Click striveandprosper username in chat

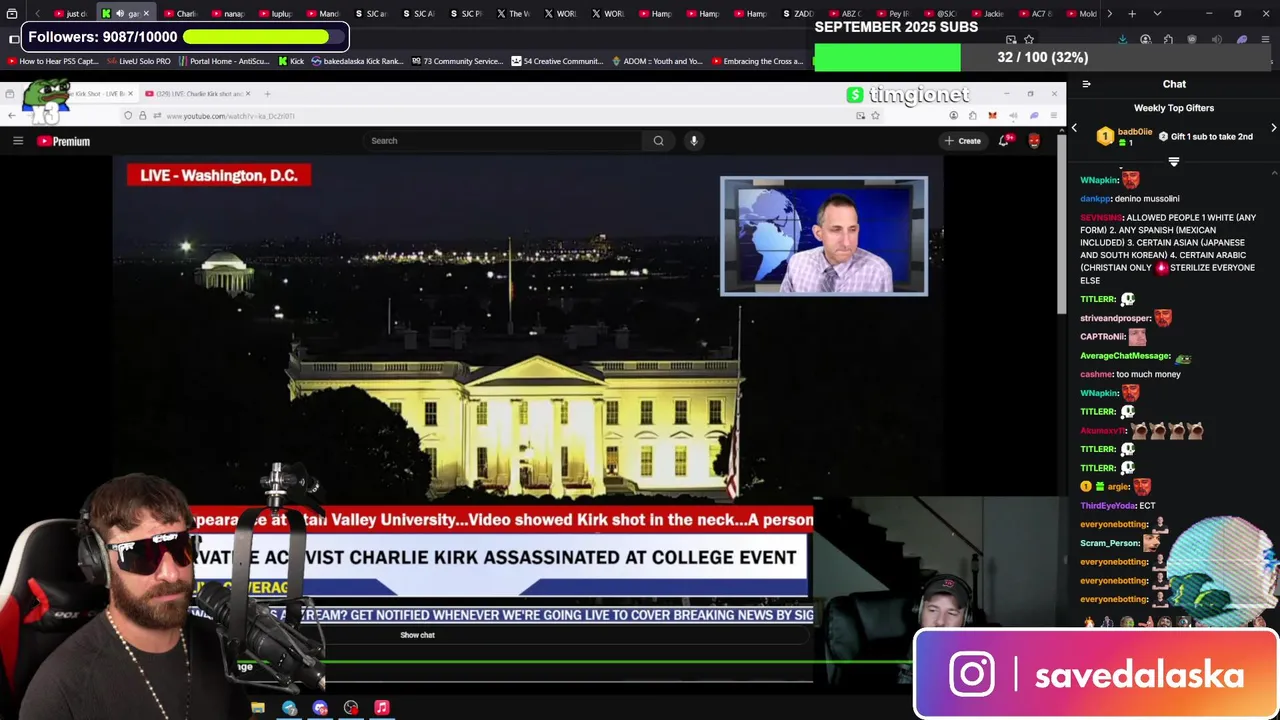(1115, 318)
